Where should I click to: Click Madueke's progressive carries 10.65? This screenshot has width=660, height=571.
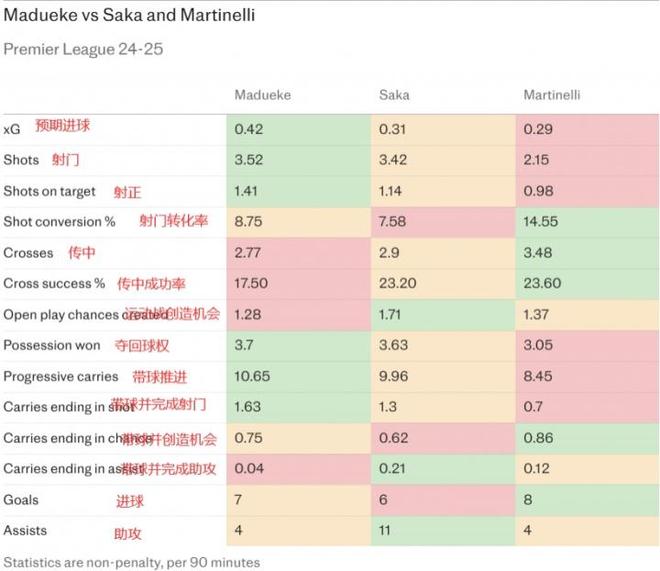coord(252,376)
